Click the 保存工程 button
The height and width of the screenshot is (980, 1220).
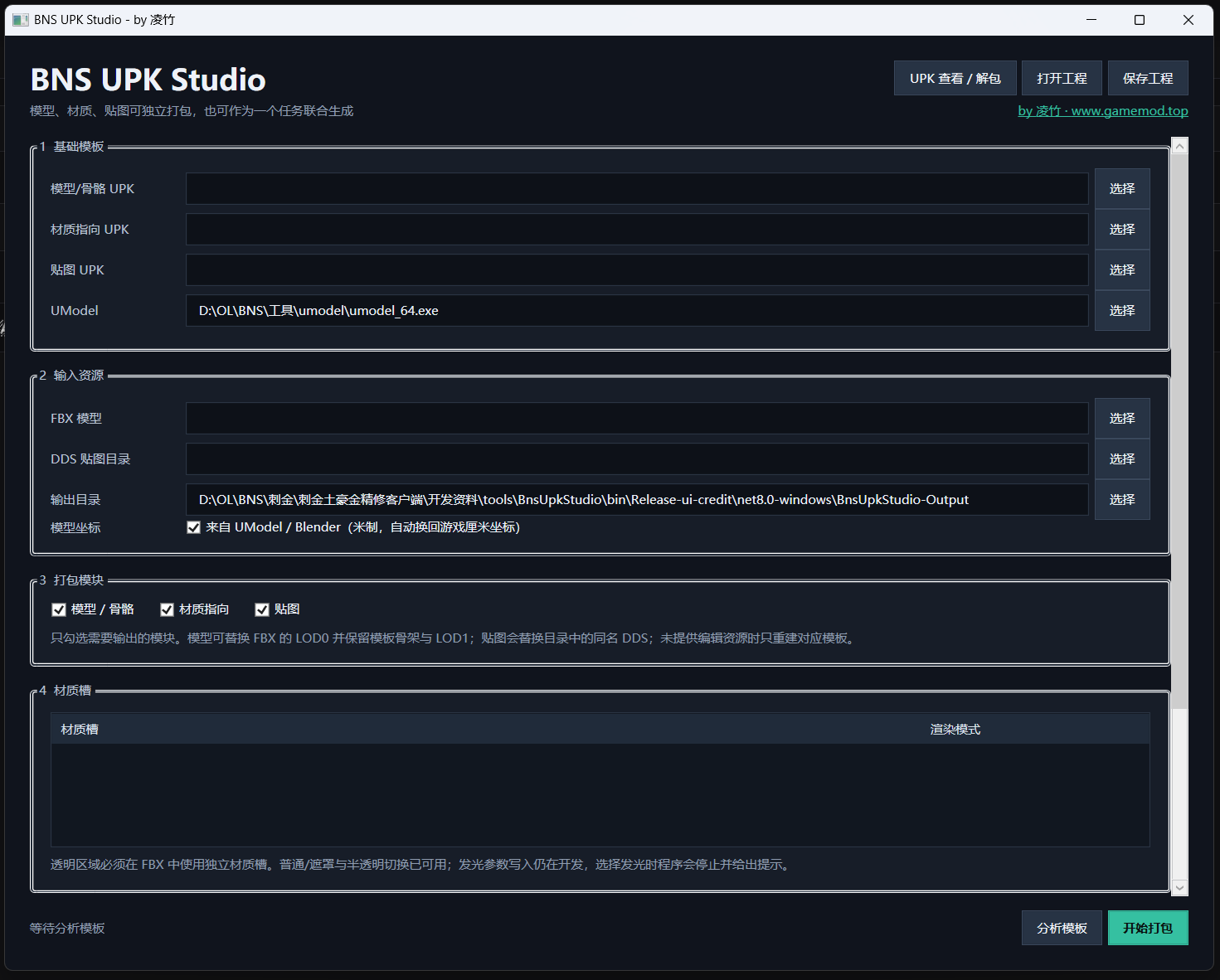(x=1148, y=78)
